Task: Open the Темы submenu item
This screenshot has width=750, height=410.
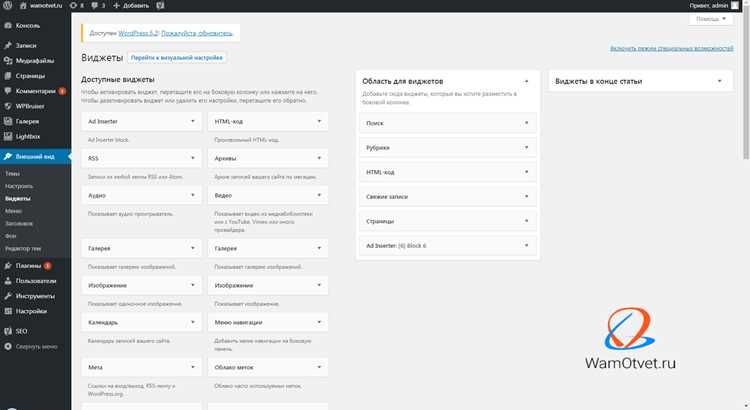Action: 12,174
